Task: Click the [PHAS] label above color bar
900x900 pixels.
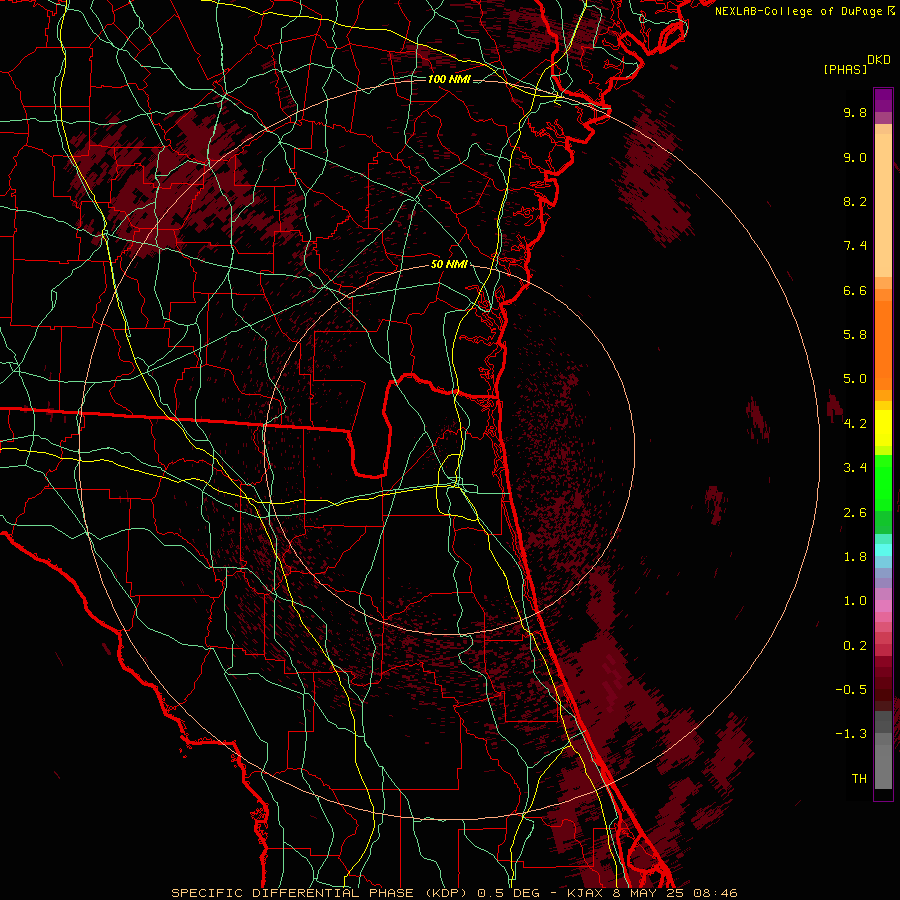Action: click(x=845, y=69)
